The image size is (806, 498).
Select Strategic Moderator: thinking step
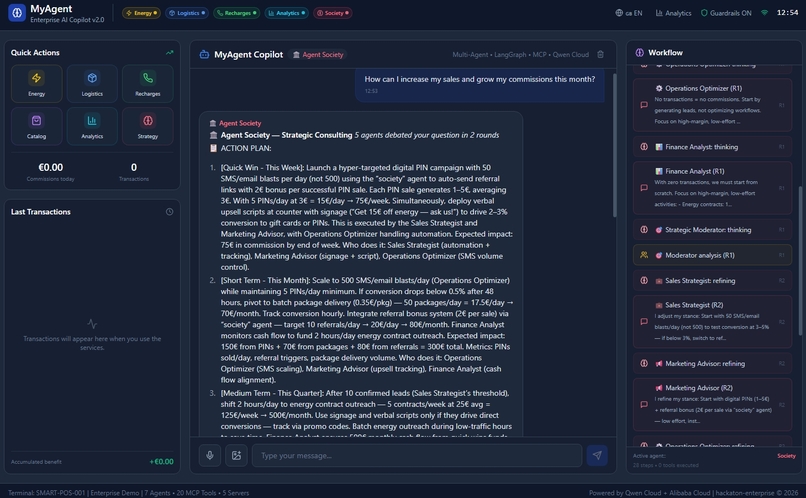(x=712, y=230)
